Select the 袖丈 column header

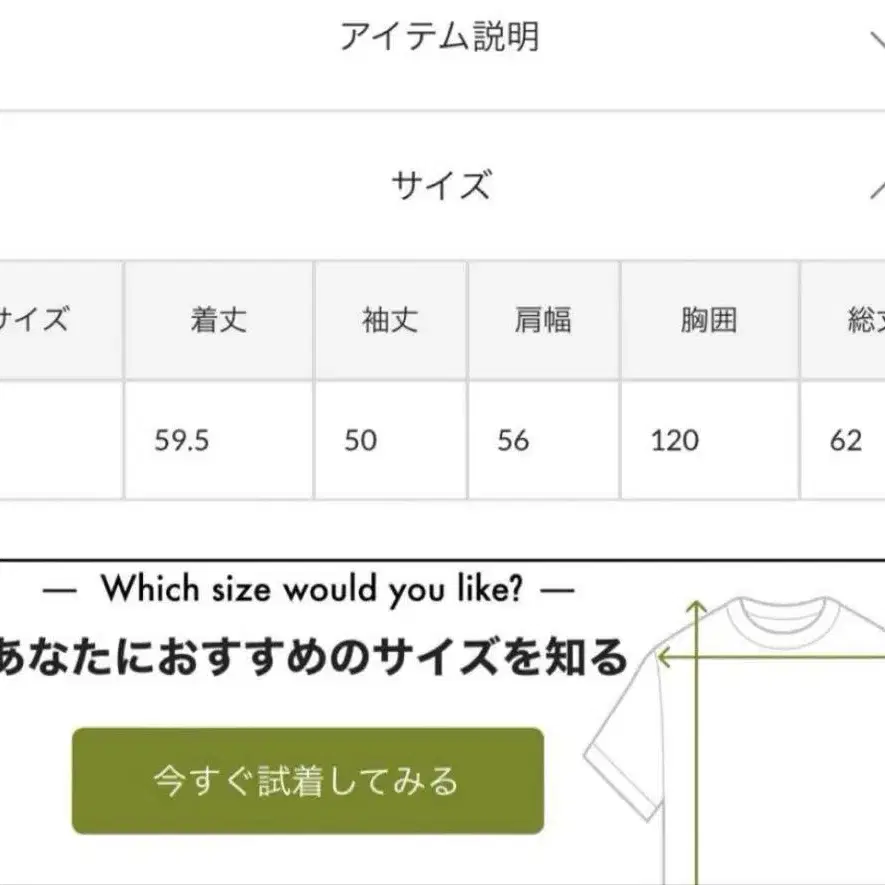(390, 321)
